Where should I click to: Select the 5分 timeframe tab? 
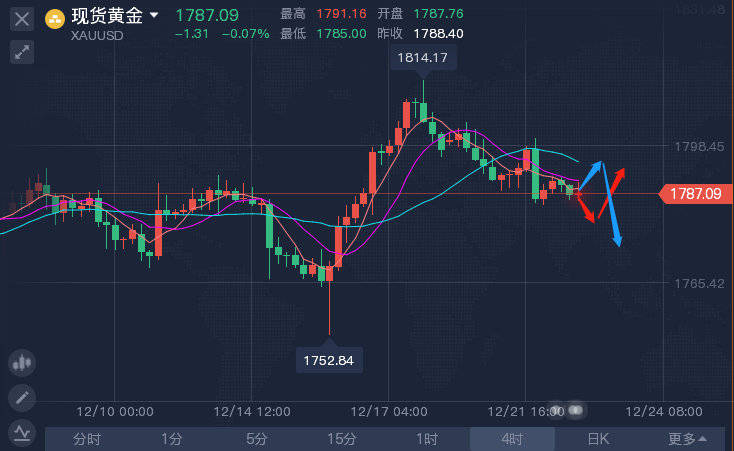click(x=257, y=439)
